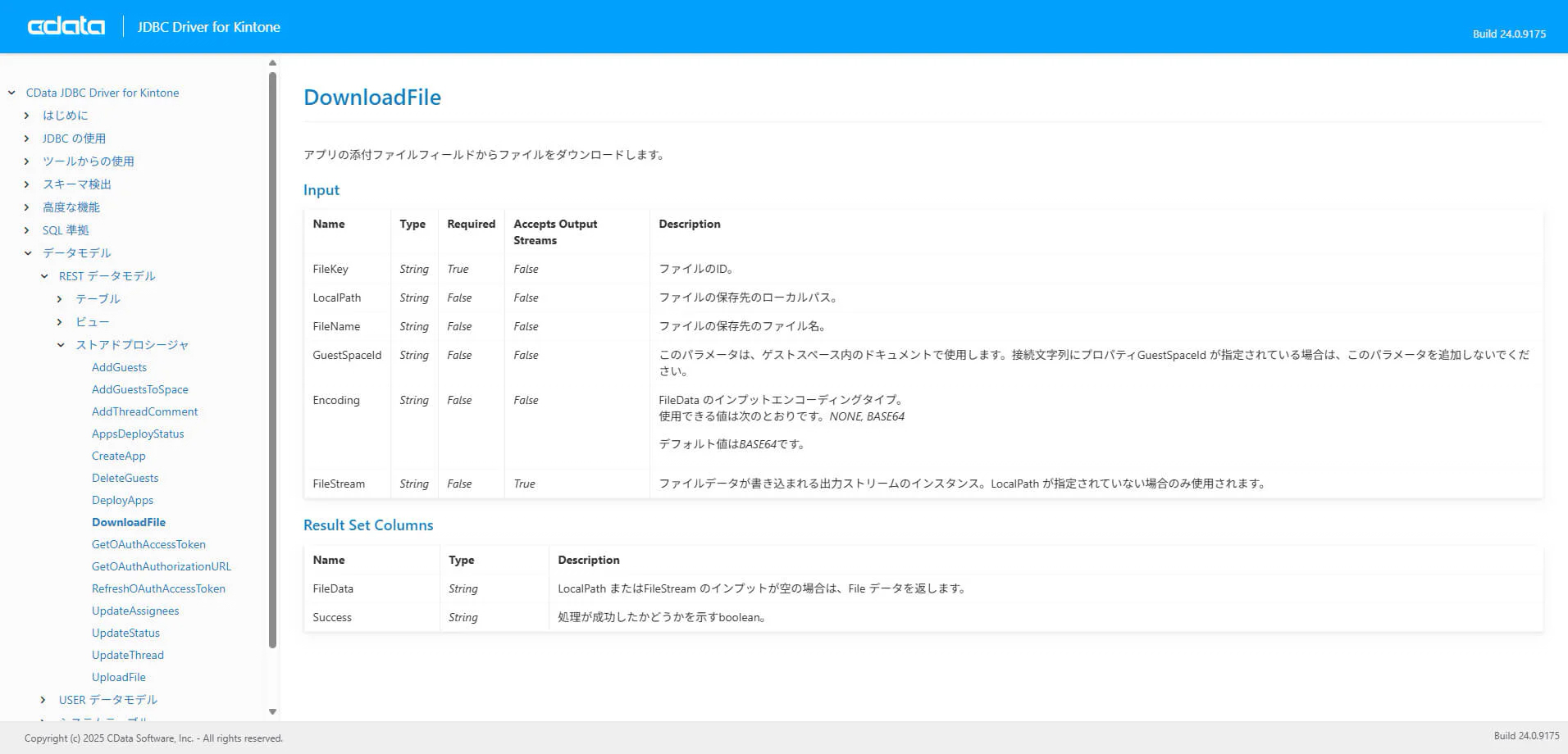
Task: Click the 高度な機能 sidebar entry
Action: tap(71, 207)
